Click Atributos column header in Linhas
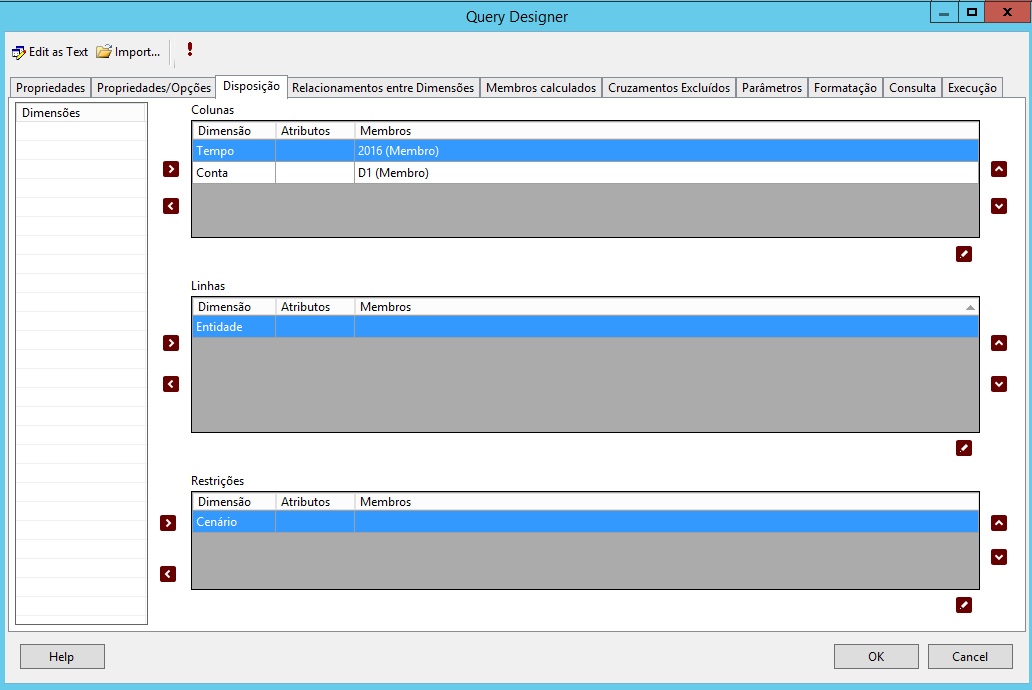 (x=315, y=307)
